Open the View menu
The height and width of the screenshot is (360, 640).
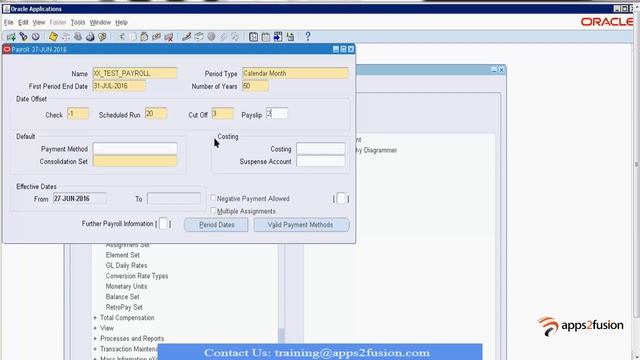[39, 22]
